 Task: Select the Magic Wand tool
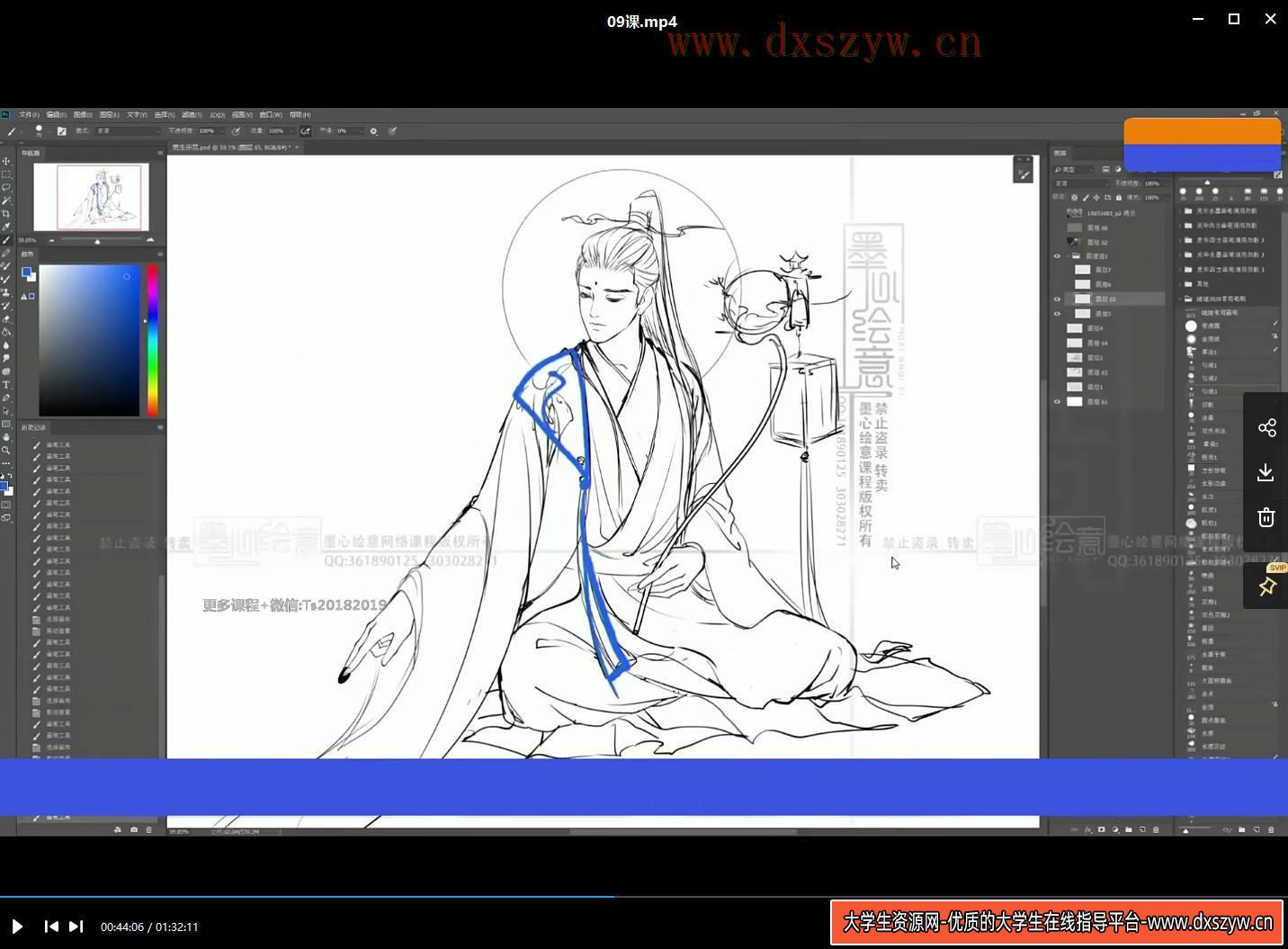6,200
